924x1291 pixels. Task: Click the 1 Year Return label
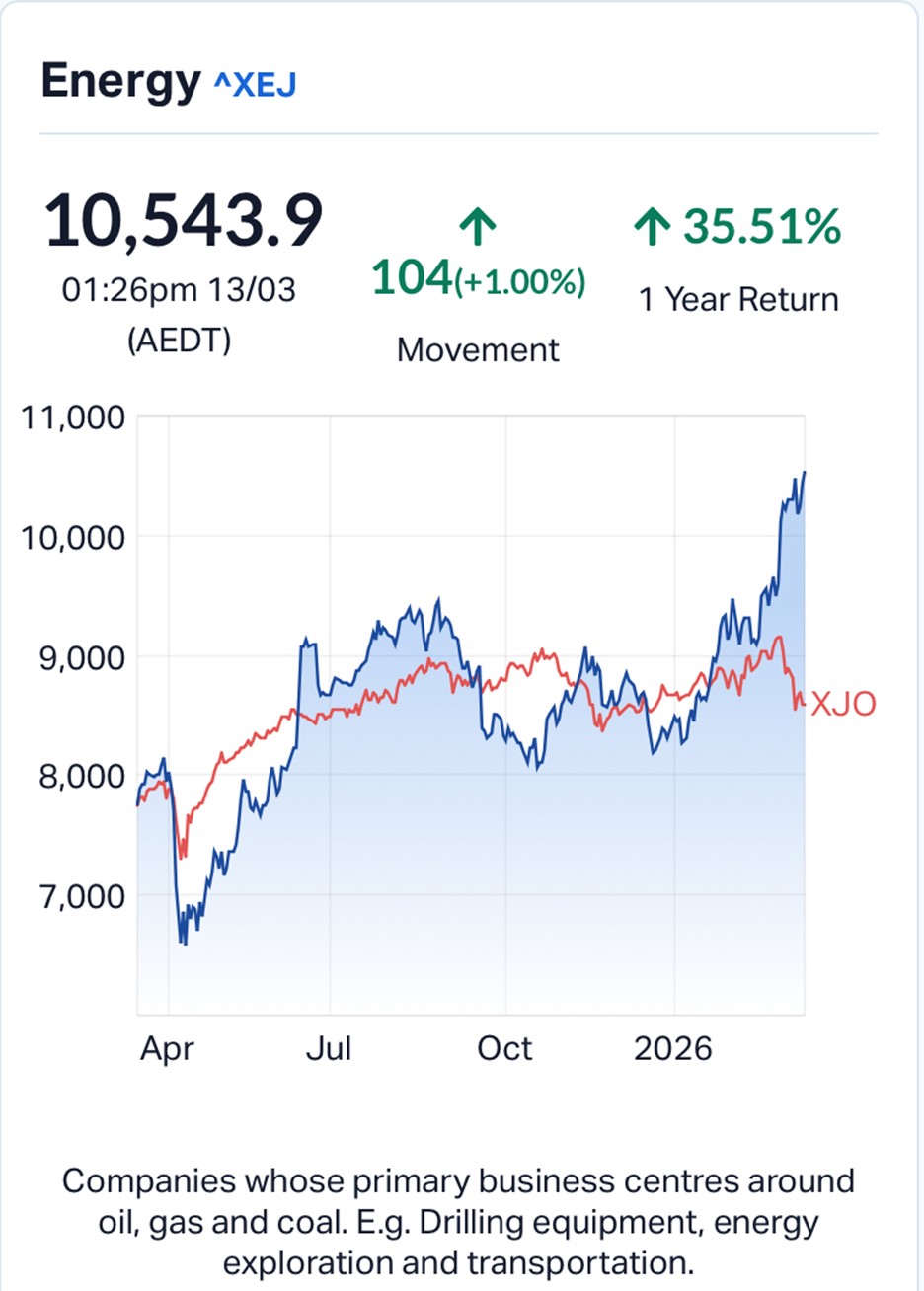point(738,300)
